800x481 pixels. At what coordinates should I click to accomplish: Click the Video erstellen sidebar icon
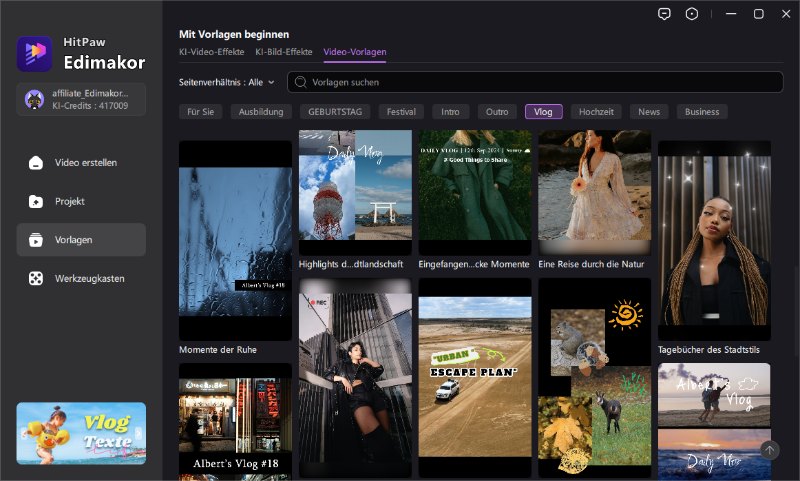click(36, 163)
